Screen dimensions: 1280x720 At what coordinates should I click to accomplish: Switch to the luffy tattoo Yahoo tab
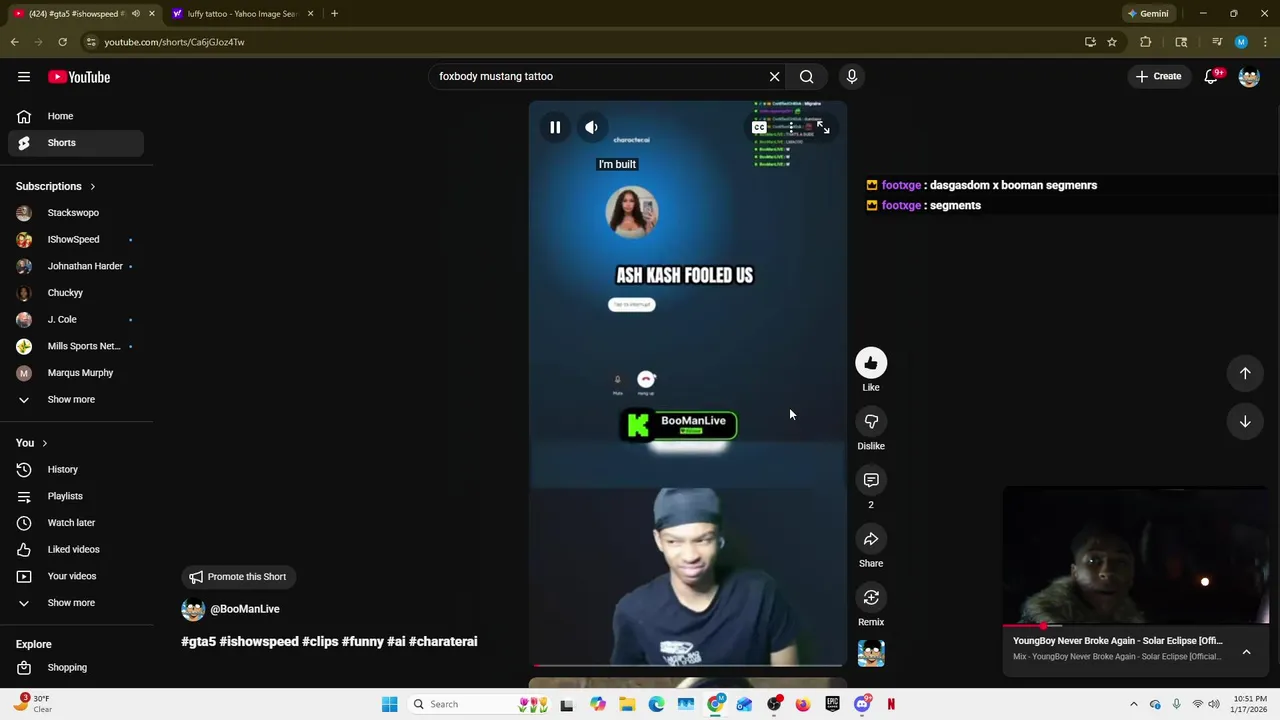pos(236,14)
